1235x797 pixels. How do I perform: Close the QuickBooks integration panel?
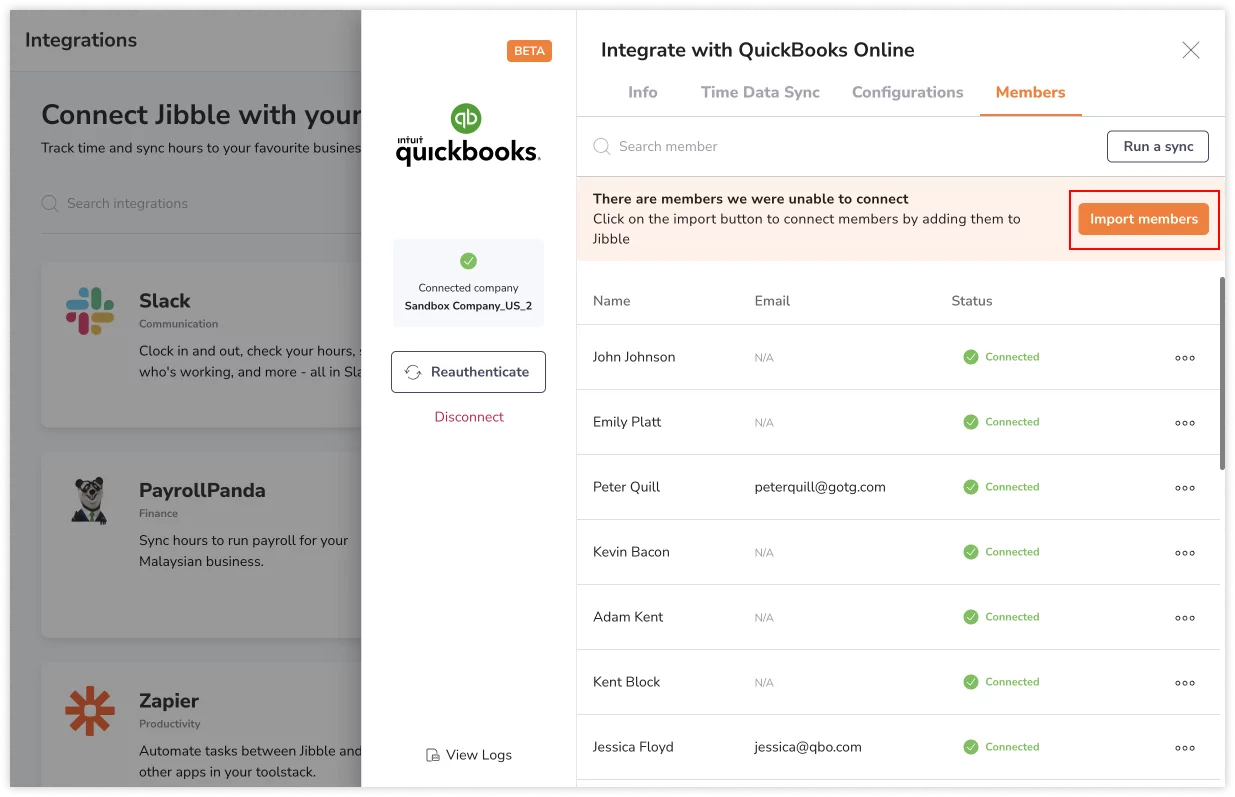pos(1190,50)
